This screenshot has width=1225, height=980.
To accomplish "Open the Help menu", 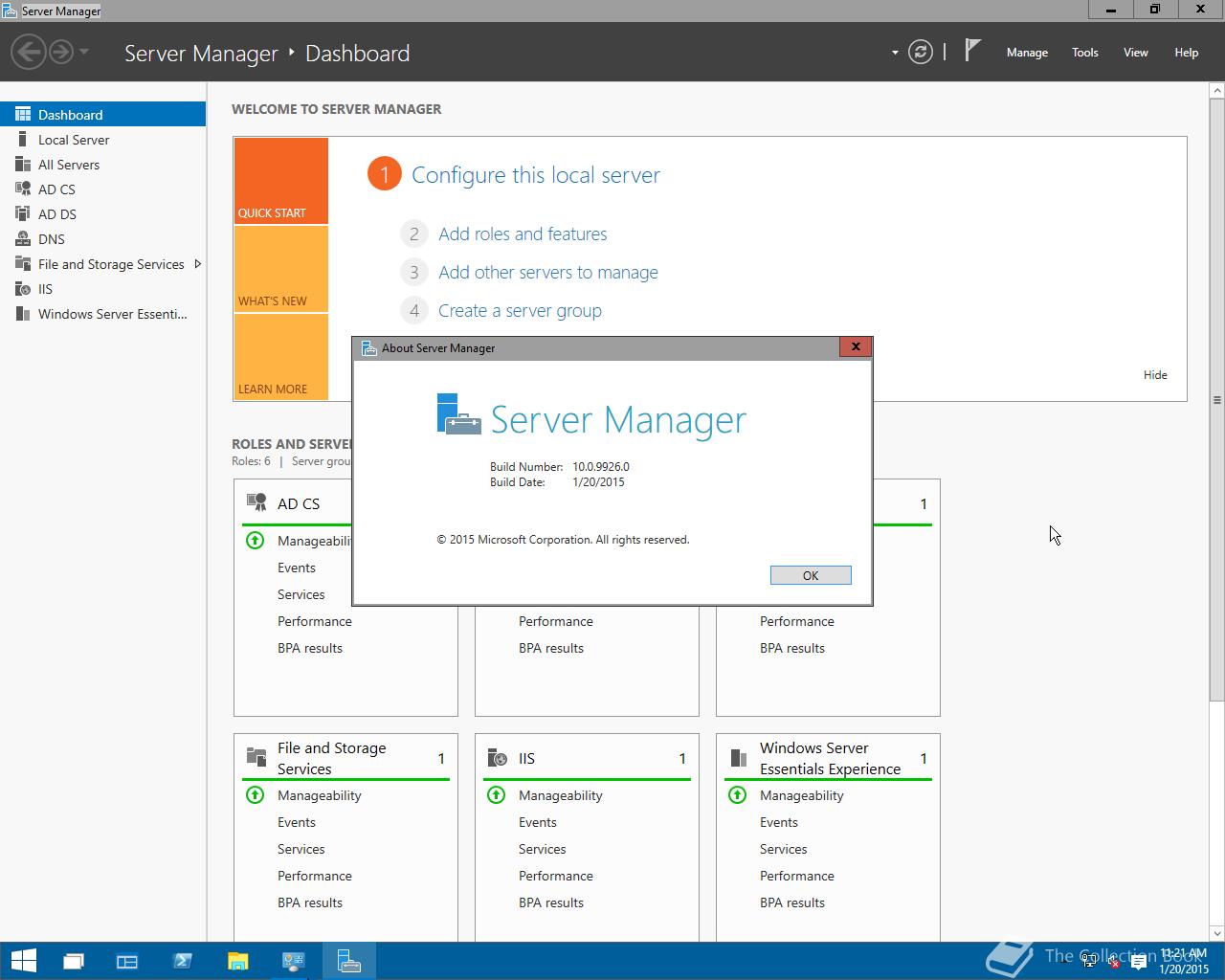I will pyautogui.click(x=1187, y=53).
